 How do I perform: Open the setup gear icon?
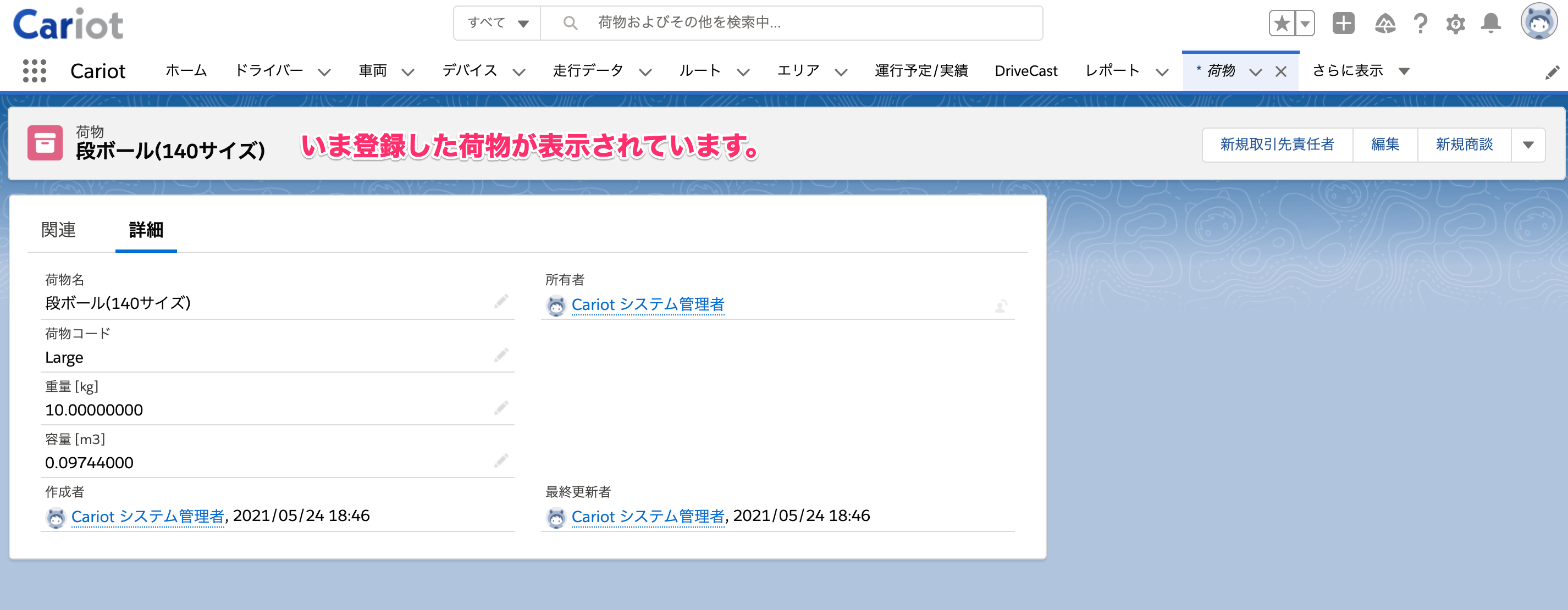pyautogui.click(x=1455, y=24)
